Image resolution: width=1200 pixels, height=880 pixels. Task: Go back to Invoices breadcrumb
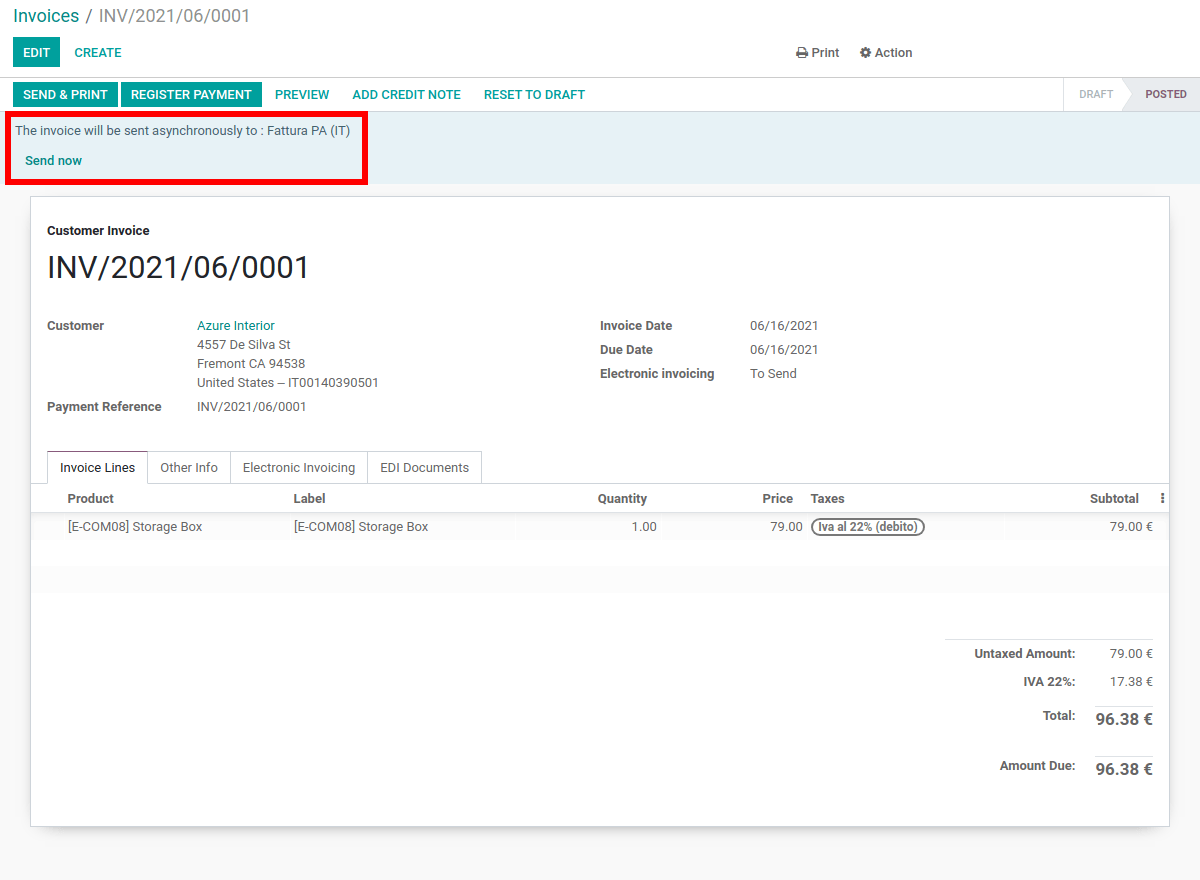tap(46, 16)
